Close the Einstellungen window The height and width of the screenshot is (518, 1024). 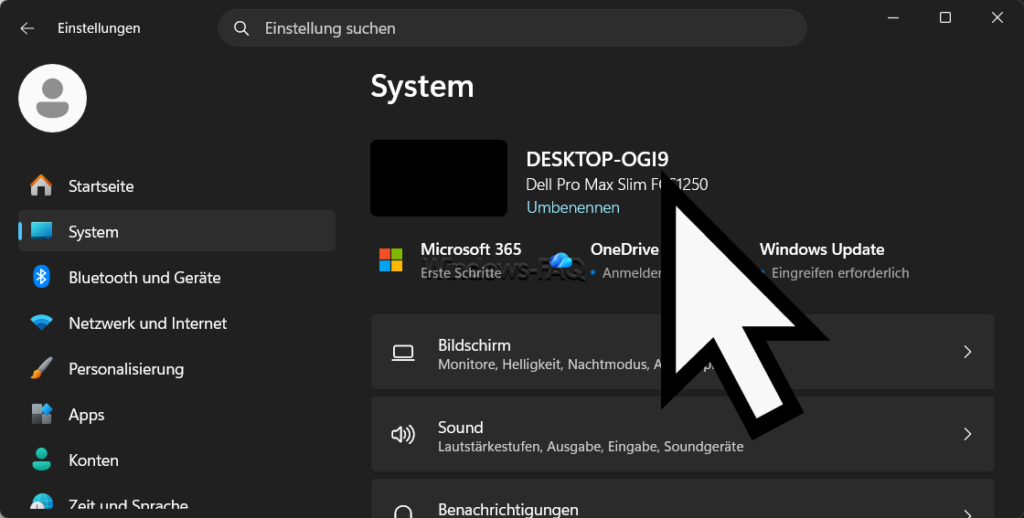997,18
